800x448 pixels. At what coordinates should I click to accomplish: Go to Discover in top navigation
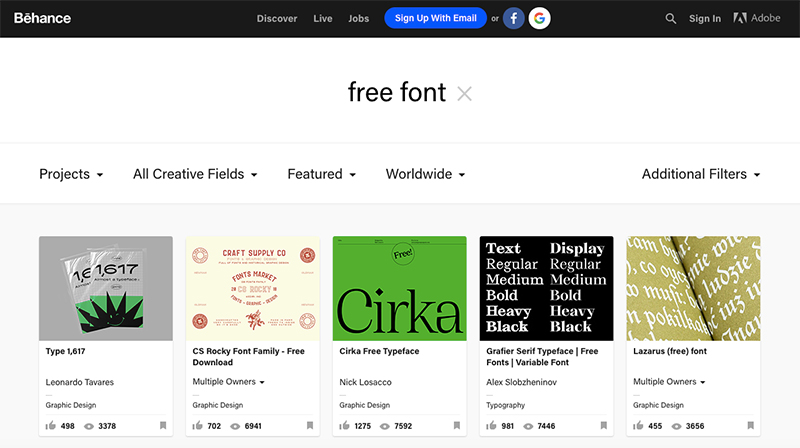tap(277, 18)
